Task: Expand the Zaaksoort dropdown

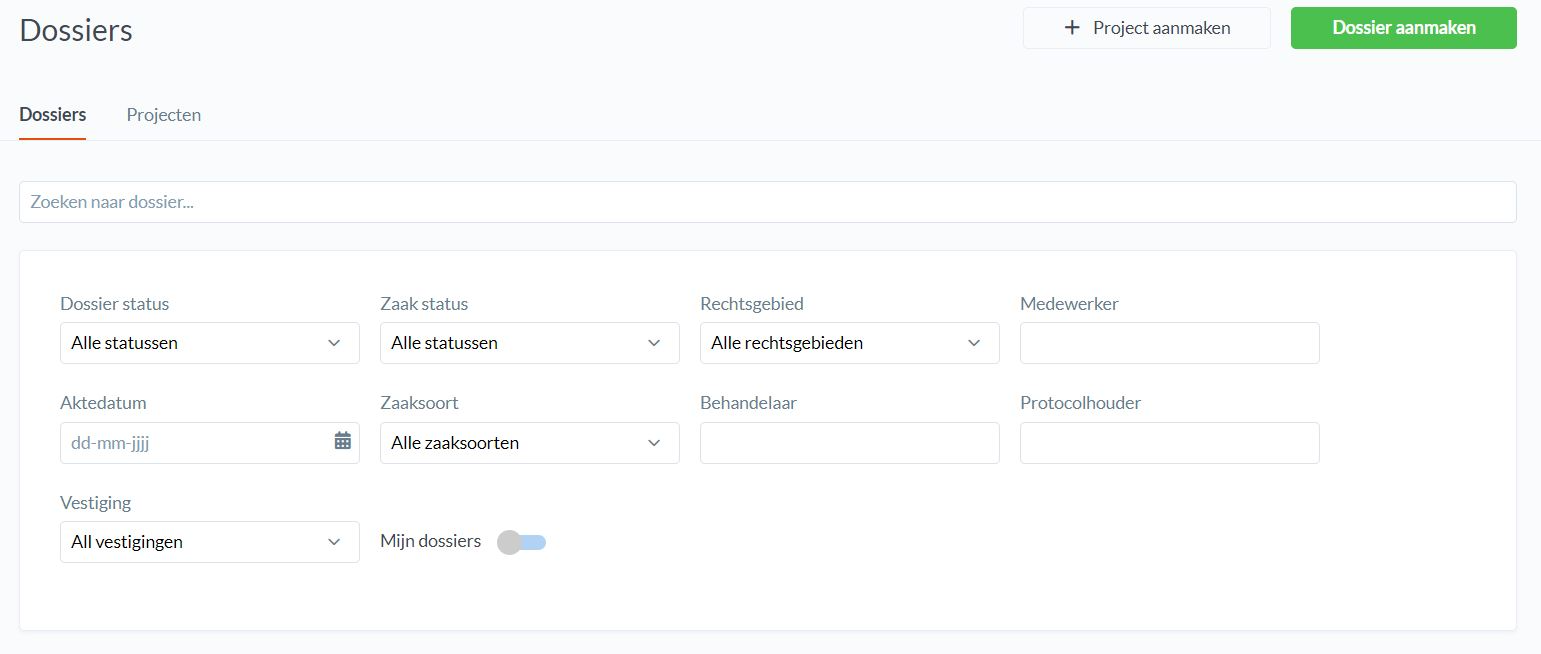Action: tap(529, 443)
